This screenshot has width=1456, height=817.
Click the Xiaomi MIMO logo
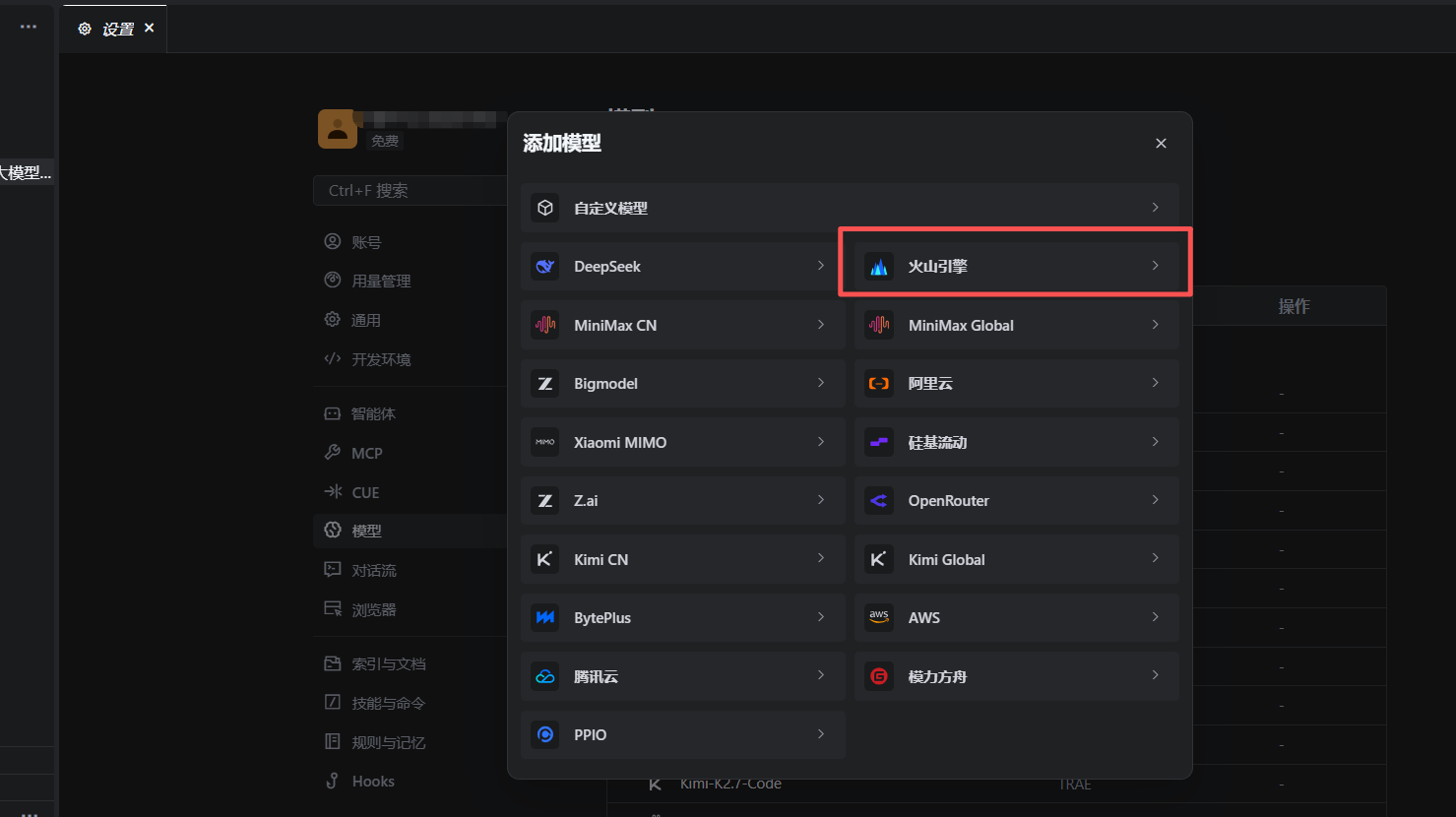point(545,442)
